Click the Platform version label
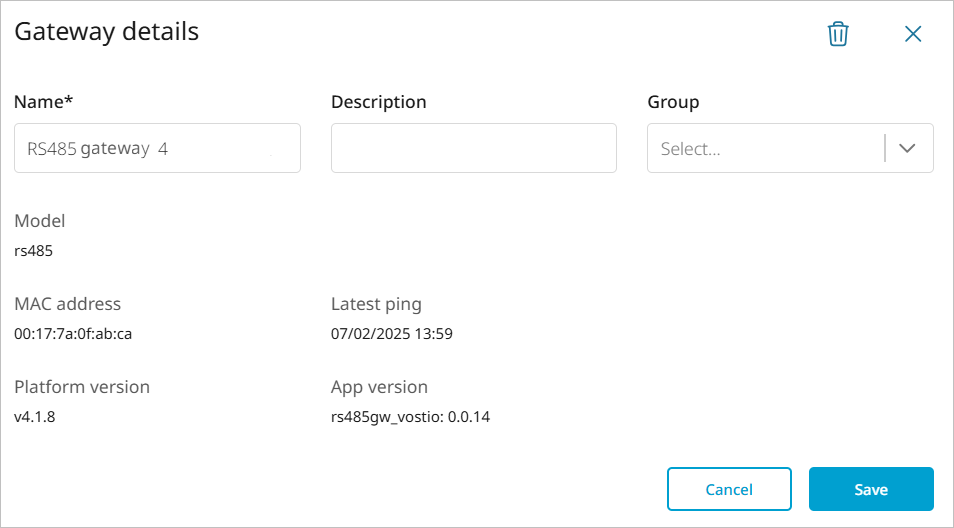 82,387
